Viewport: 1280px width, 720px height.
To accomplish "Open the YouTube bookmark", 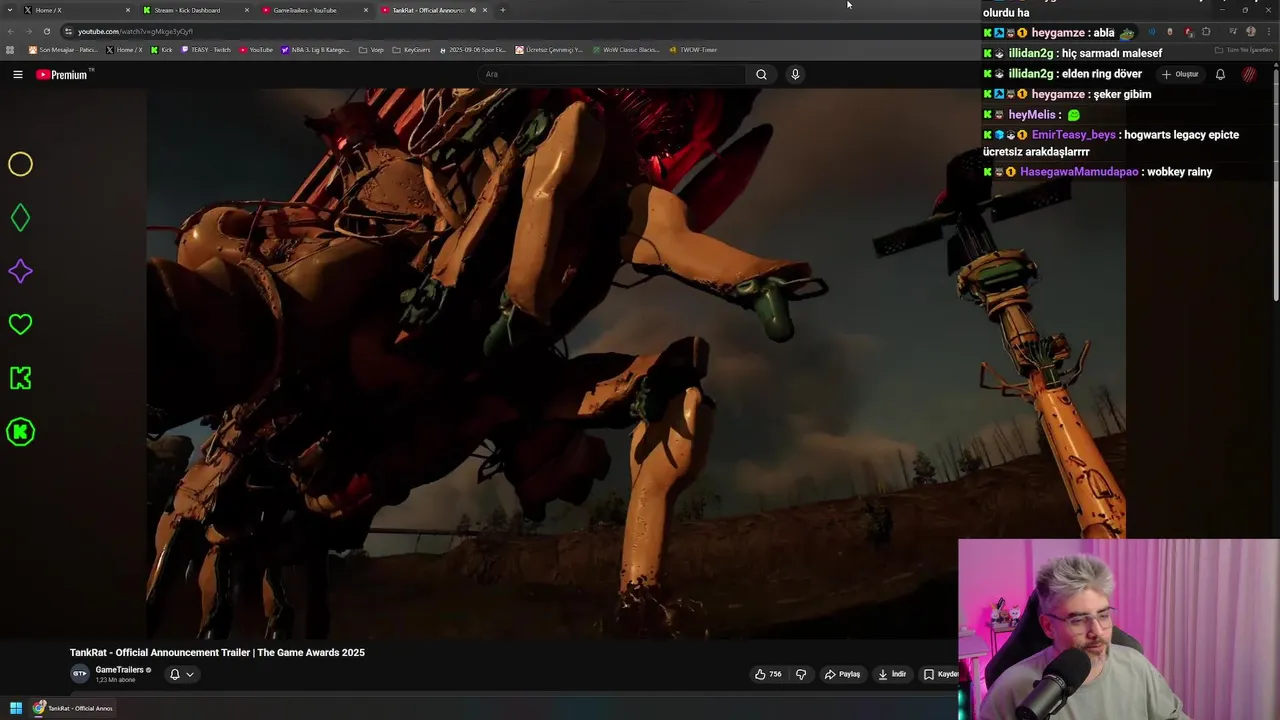I will [x=256, y=50].
